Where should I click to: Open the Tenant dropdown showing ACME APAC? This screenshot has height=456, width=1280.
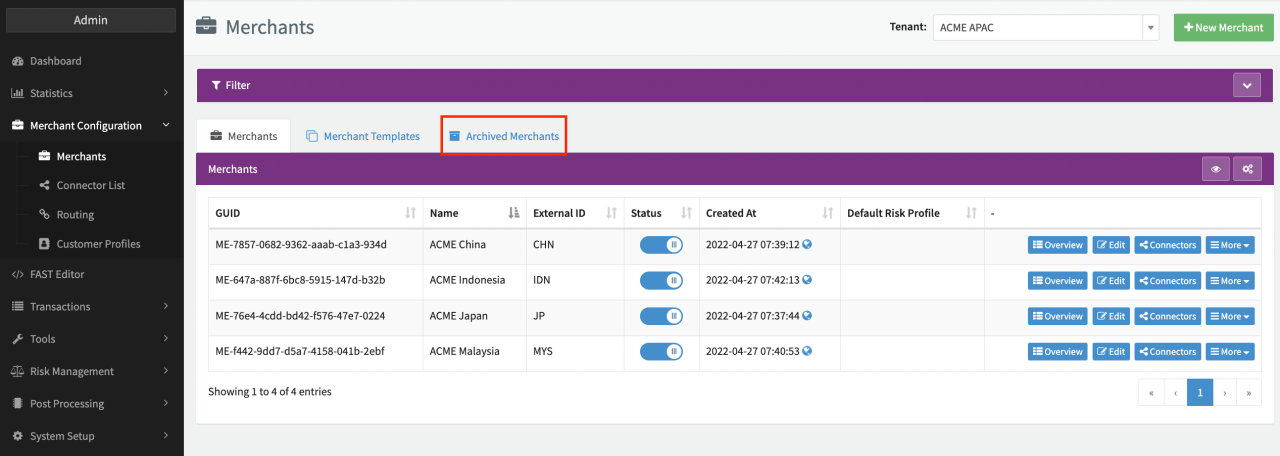pyautogui.click(x=1045, y=28)
